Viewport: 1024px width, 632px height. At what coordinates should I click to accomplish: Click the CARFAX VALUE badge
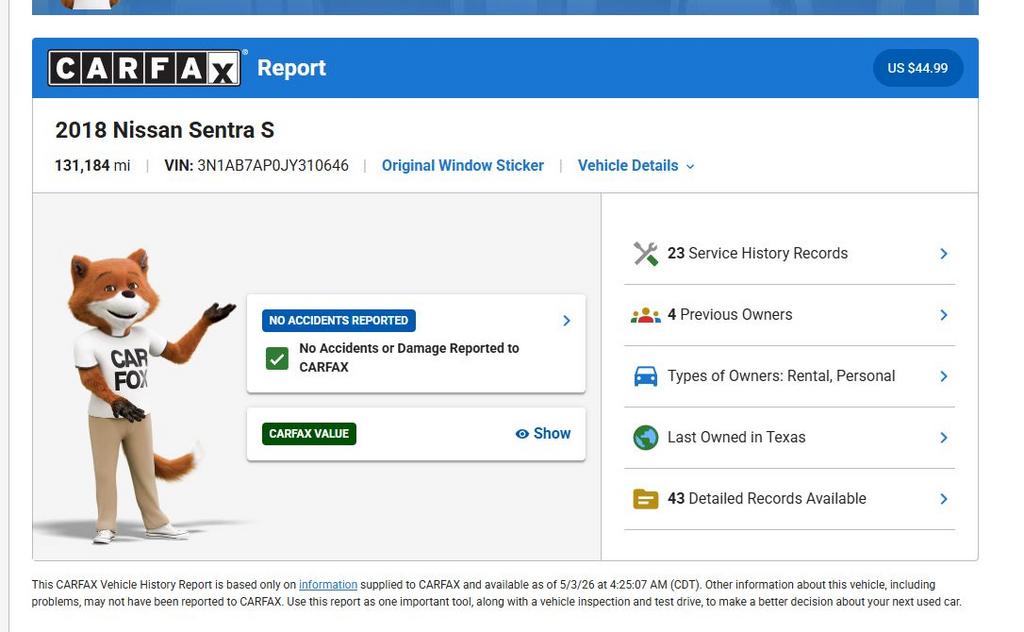pyautogui.click(x=309, y=434)
